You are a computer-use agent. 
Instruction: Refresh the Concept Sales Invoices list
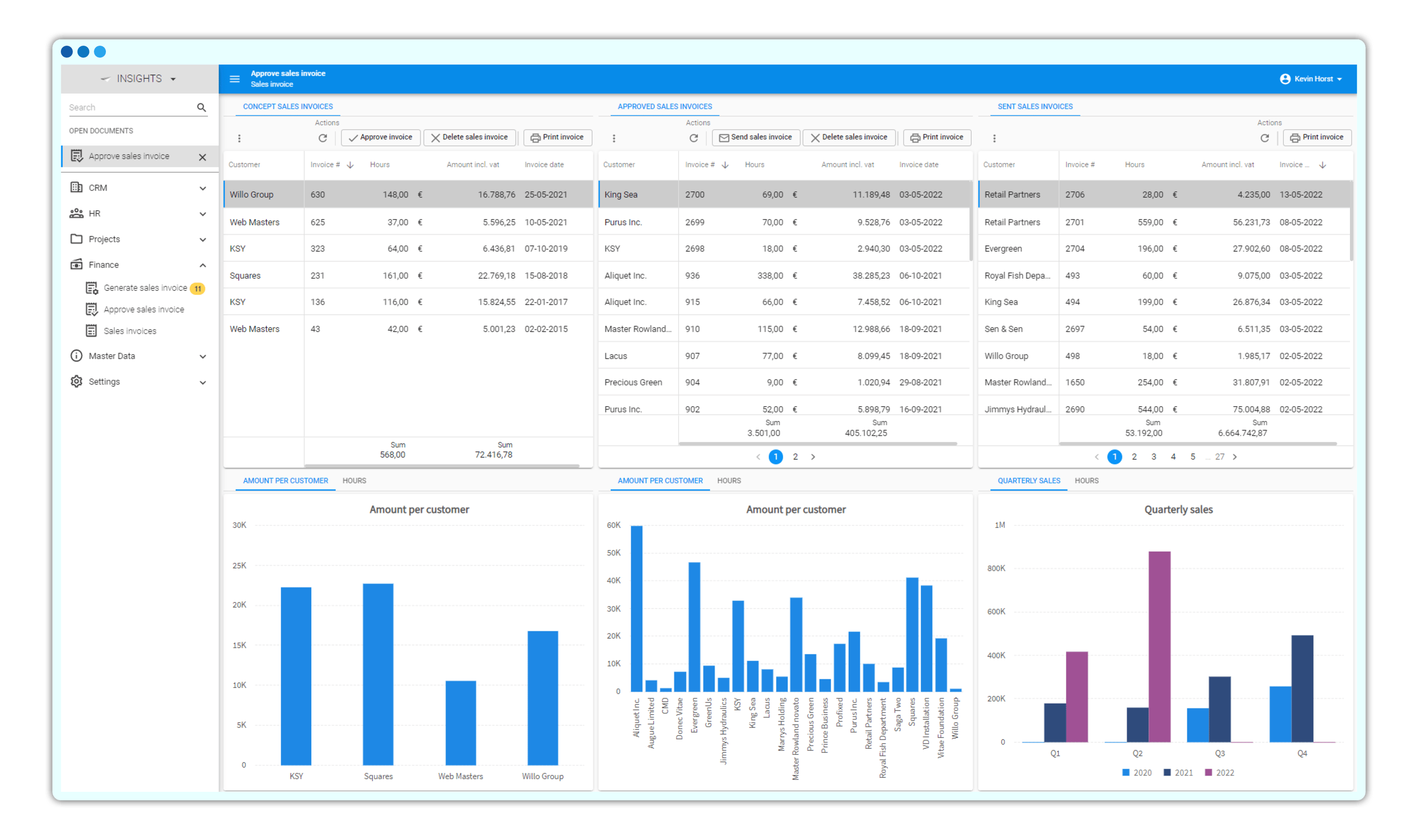[323, 137]
